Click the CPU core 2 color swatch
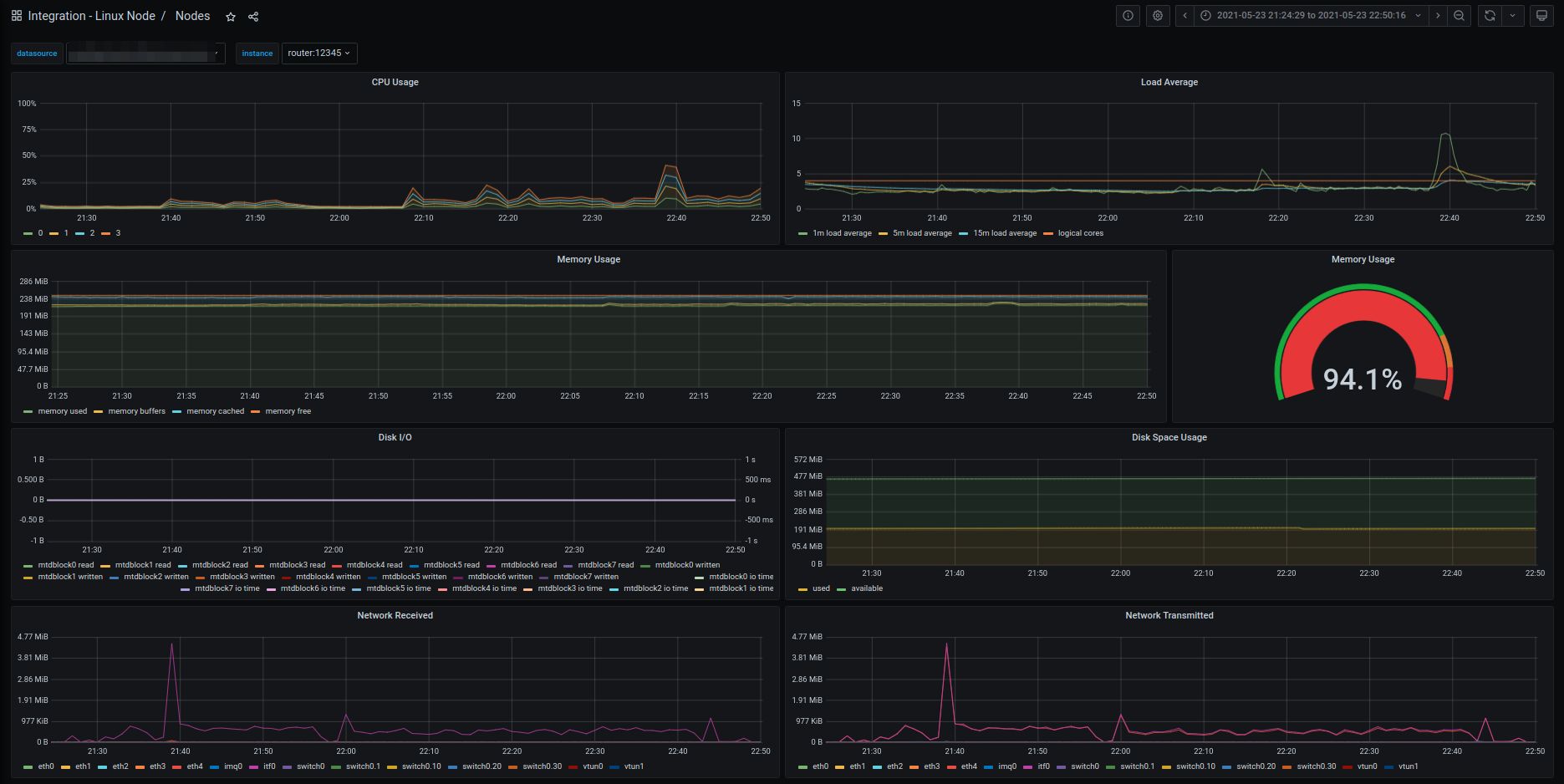Screen dimensions: 1564x784 pyautogui.click(x=80, y=233)
